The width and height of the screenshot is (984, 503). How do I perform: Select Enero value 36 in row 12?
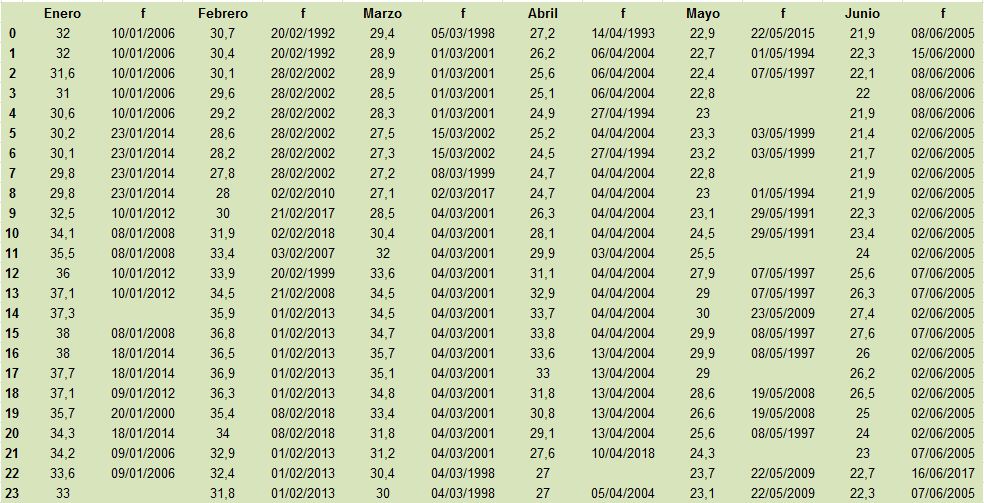tap(63, 273)
